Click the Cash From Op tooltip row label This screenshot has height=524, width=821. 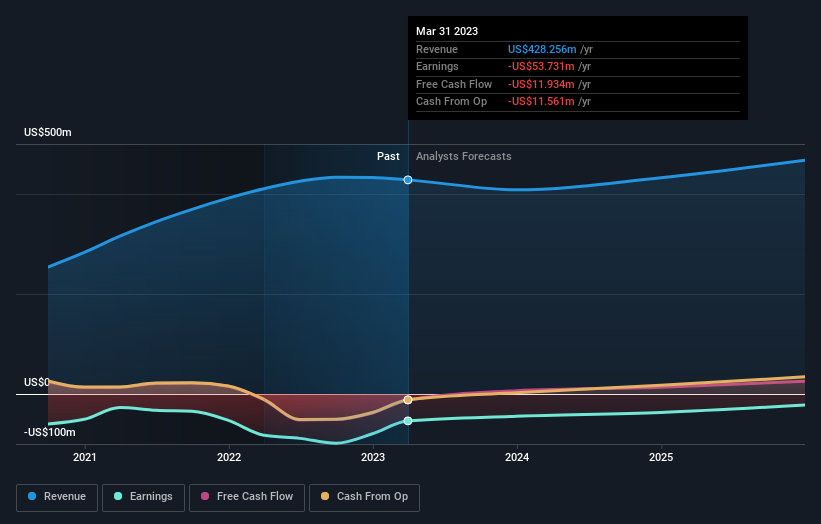point(451,102)
